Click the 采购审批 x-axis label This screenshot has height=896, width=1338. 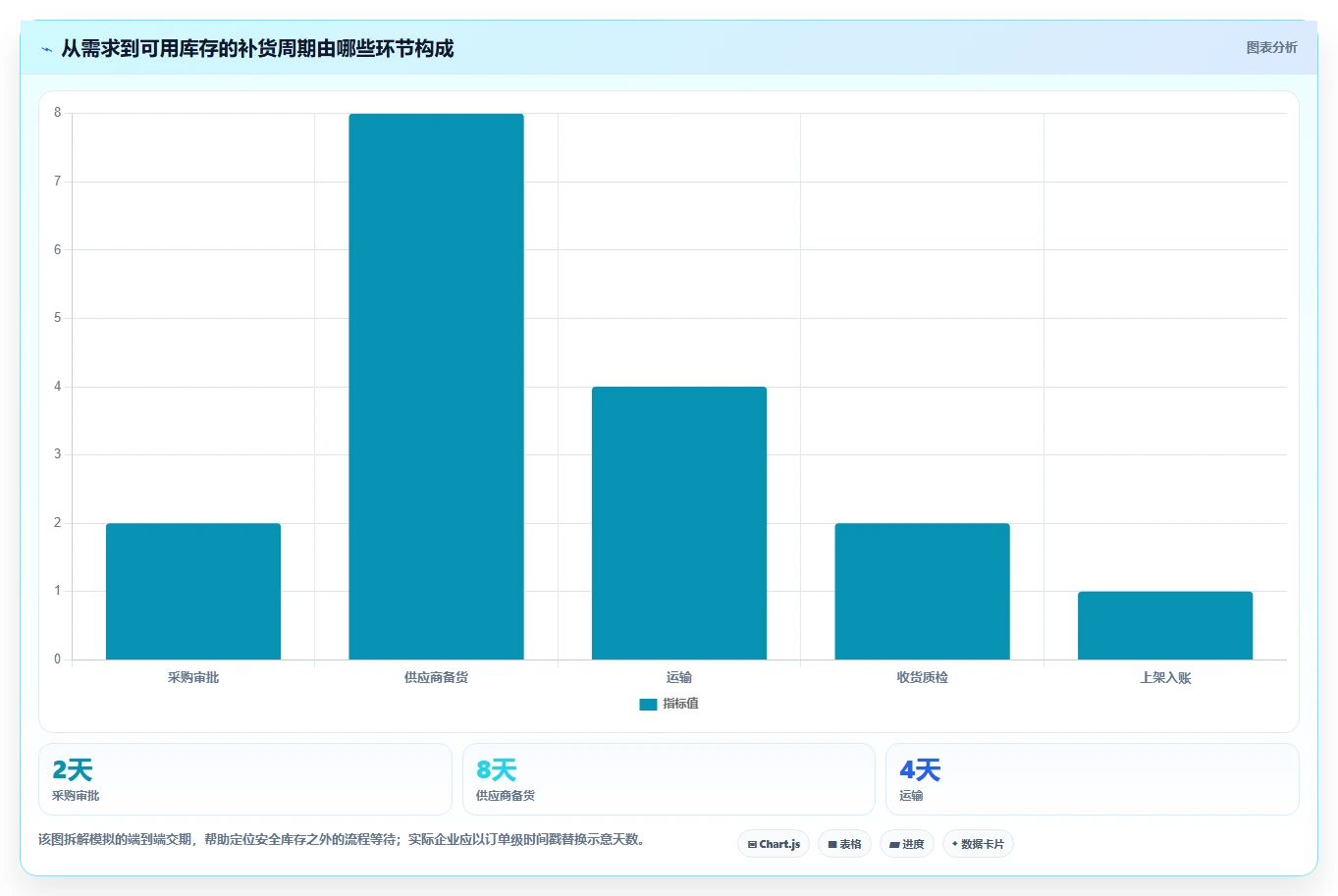tap(193, 677)
